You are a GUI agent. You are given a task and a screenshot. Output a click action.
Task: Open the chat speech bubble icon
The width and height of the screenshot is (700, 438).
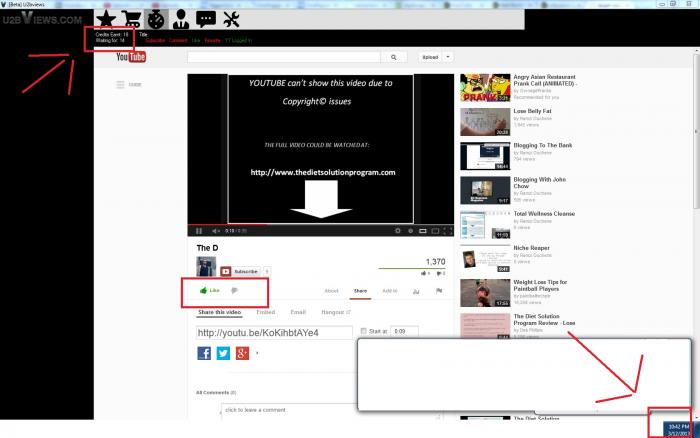click(206, 19)
